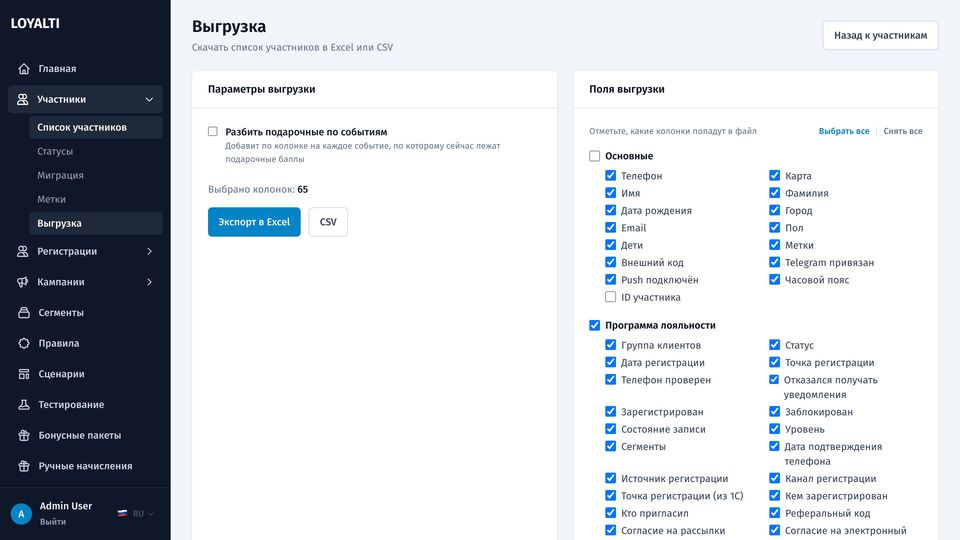Click Экспорт в Excel button
The image size is (960, 540).
tap(254, 222)
